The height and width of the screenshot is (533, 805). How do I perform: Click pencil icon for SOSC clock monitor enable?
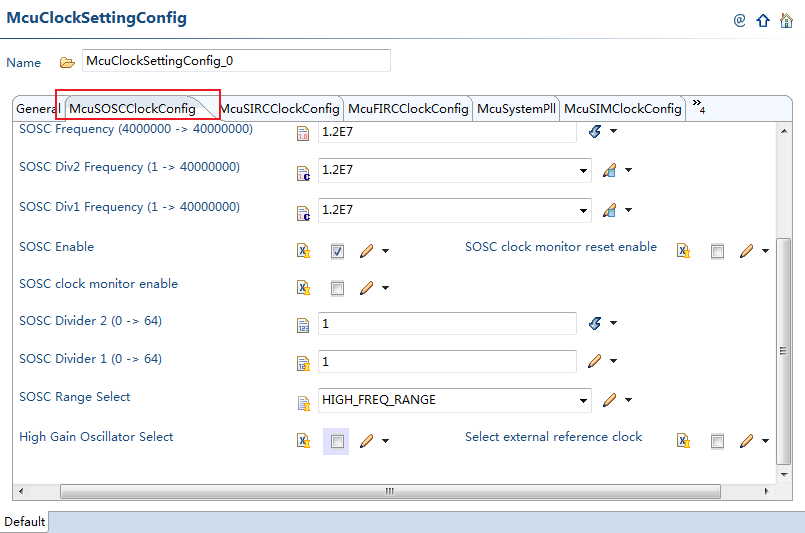[367, 288]
